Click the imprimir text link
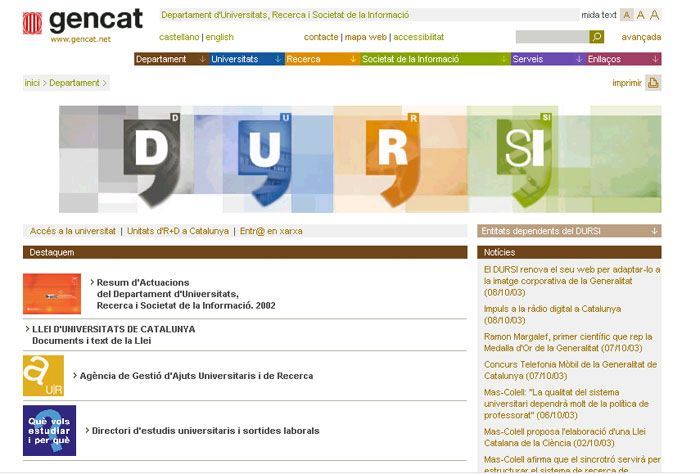Screen dimensions: 700x474 coord(627,83)
